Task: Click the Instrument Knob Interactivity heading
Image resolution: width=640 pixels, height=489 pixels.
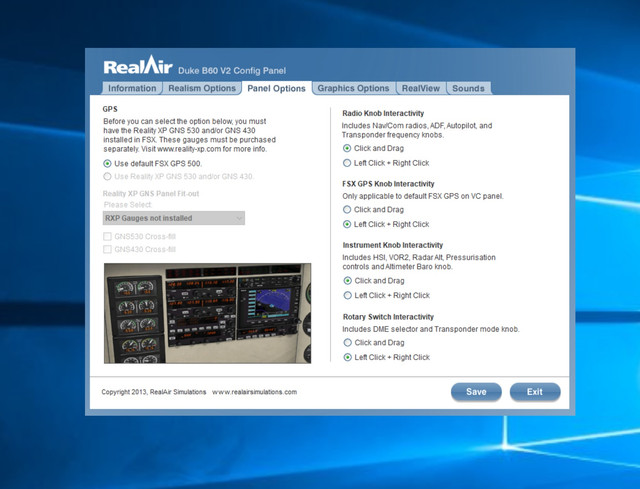Action: click(x=393, y=245)
